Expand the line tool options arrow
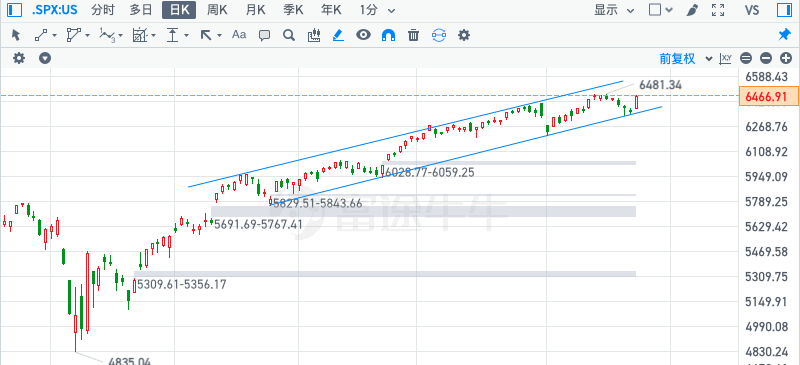The image size is (800, 365). [x=55, y=36]
